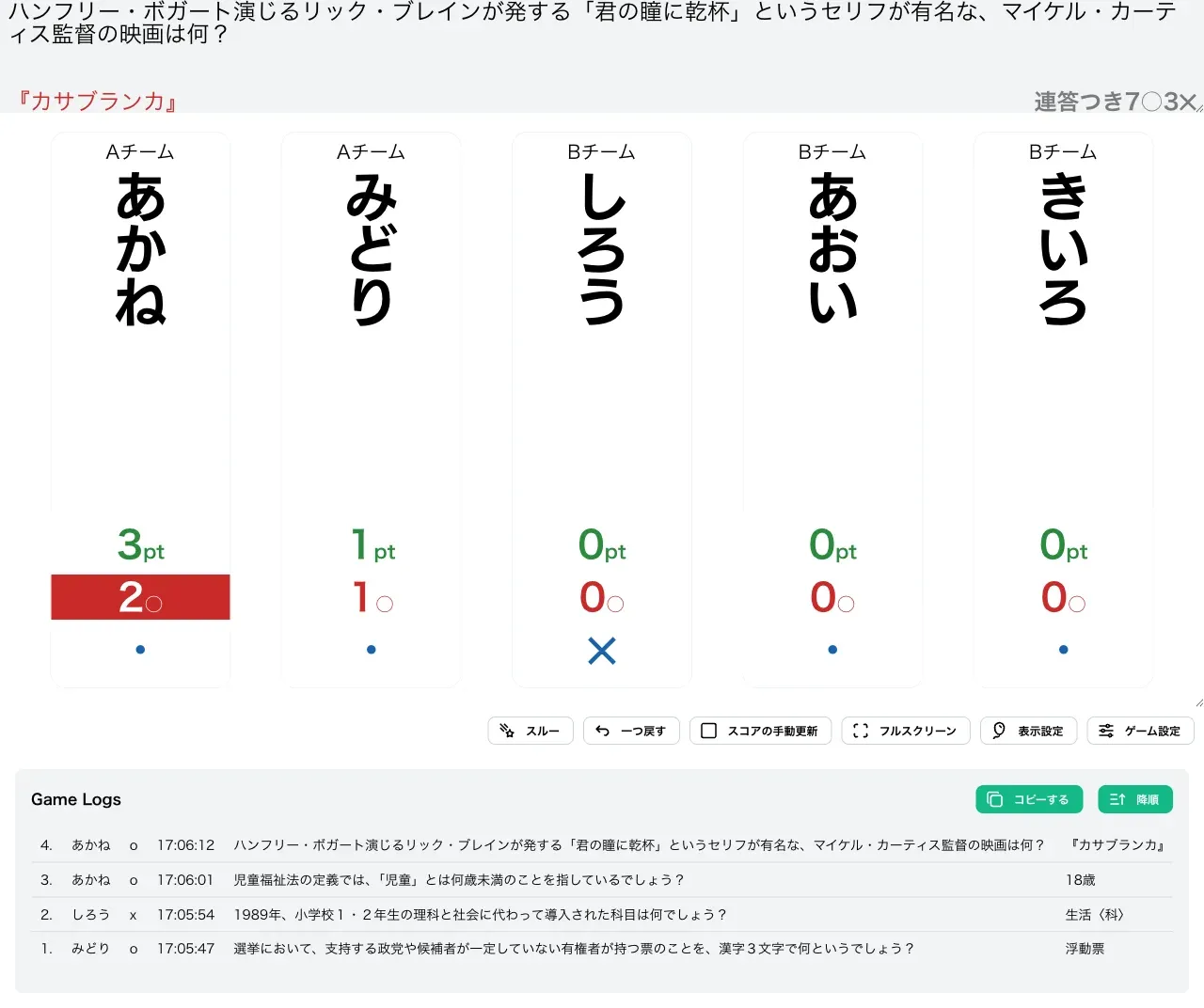
Task: Click あおい's 0○ correct count
Action: (x=832, y=597)
